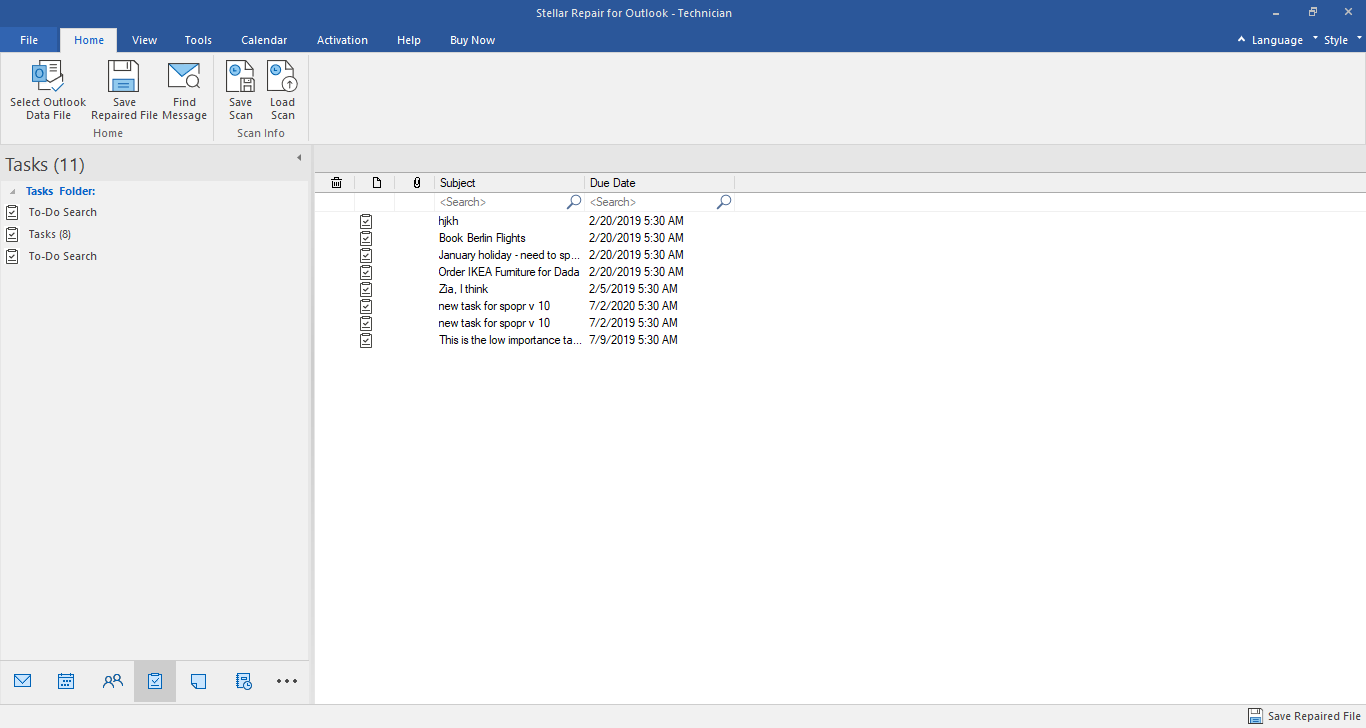Viewport: 1366px width, 728px height.
Task: Click task icon for Zia, I think
Action: point(366,289)
